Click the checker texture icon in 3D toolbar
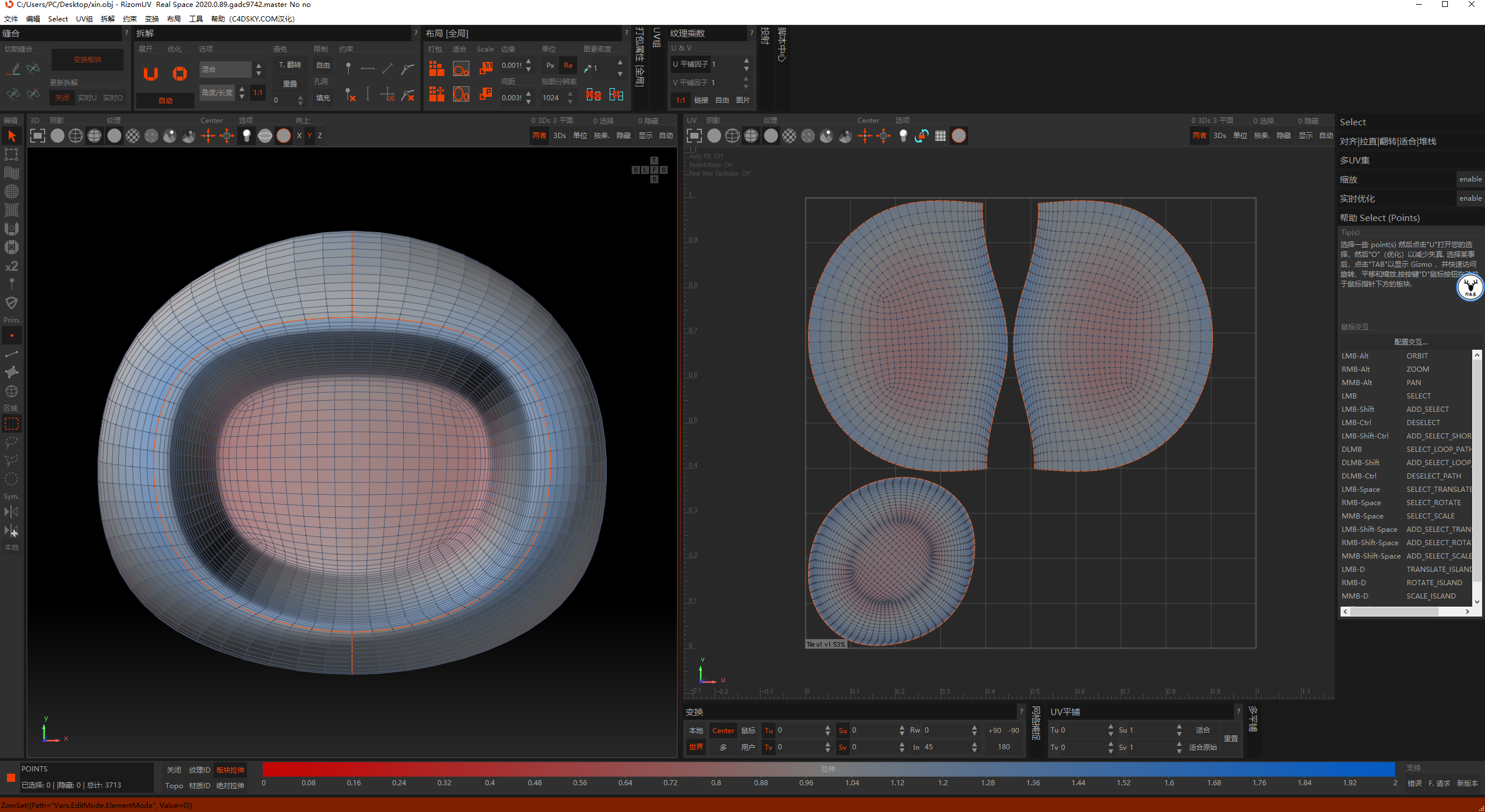Image resolution: width=1485 pixels, height=812 pixels. click(133, 136)
